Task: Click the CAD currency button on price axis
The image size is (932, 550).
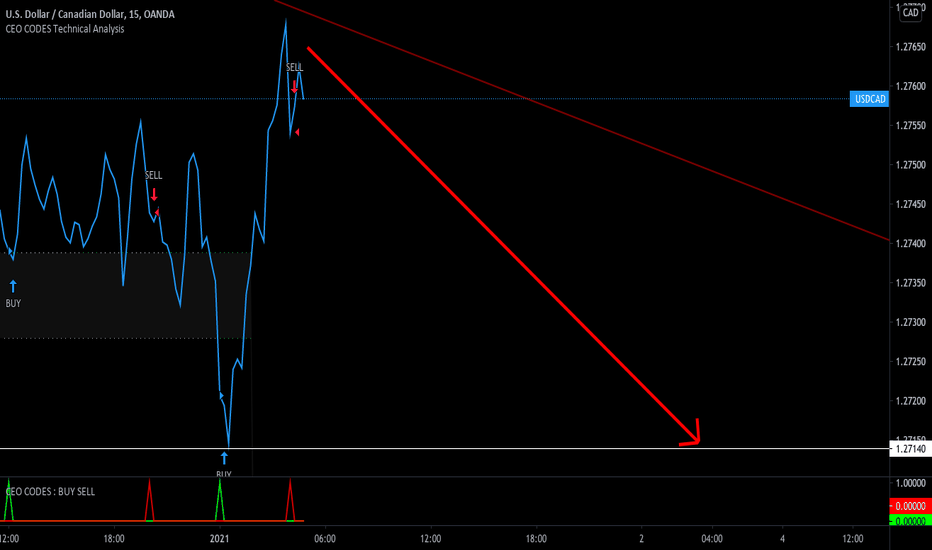Action: pos(911,12)
